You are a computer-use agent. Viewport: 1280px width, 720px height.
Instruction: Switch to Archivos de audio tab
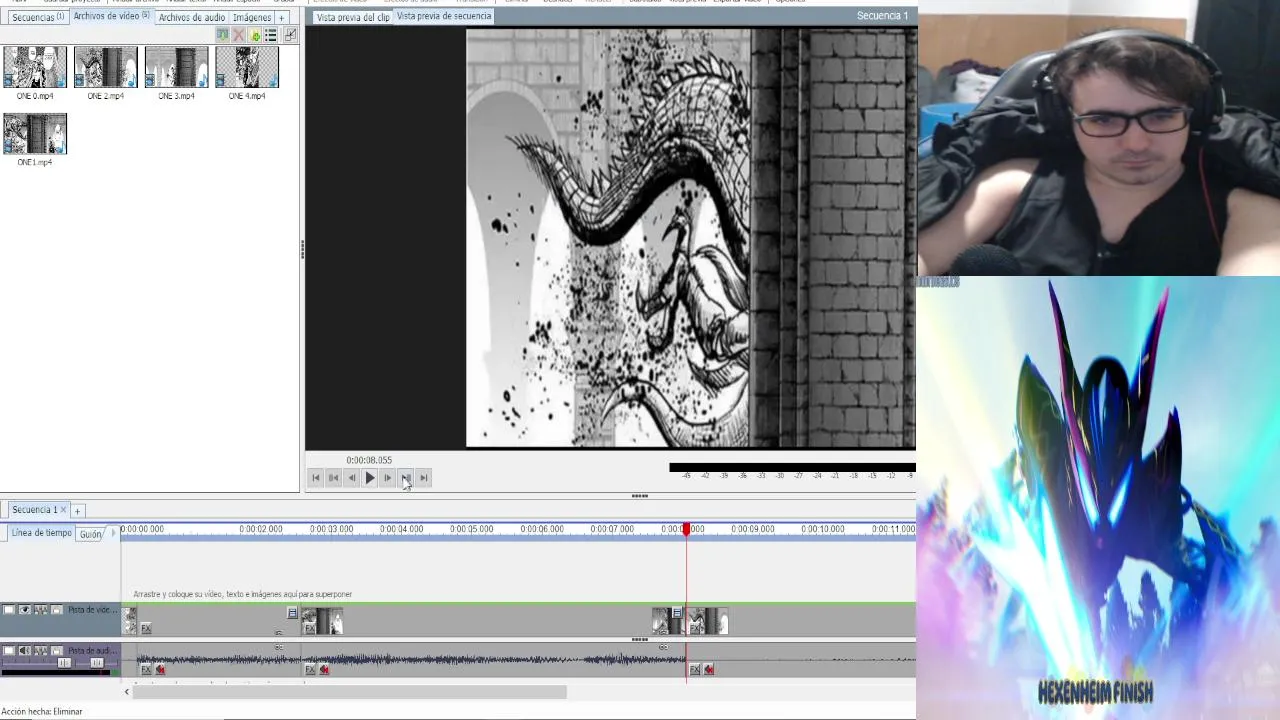[x=191, y=18]
